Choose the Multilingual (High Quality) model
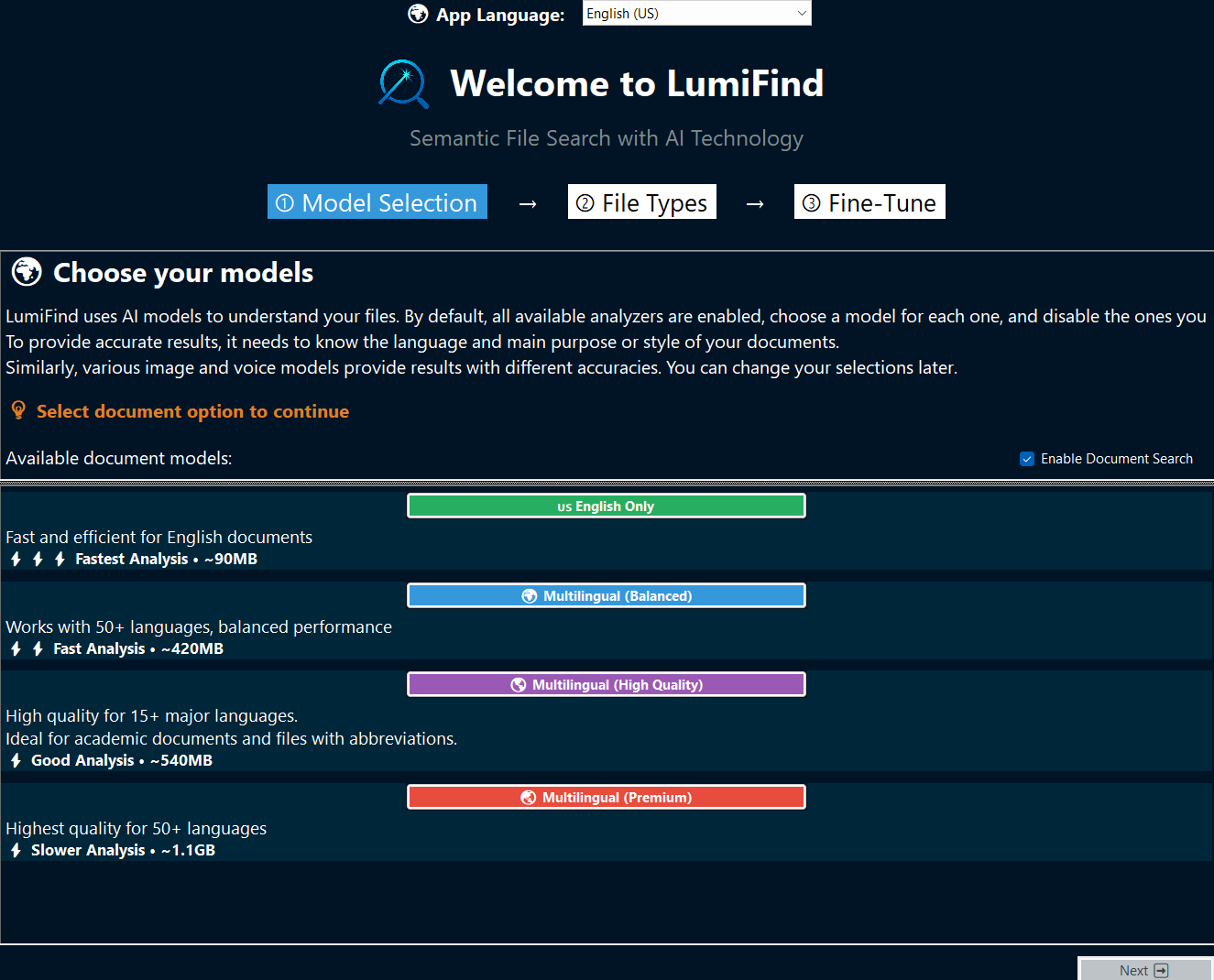This screenshot has height=980, width=1214. coord(607,684)
